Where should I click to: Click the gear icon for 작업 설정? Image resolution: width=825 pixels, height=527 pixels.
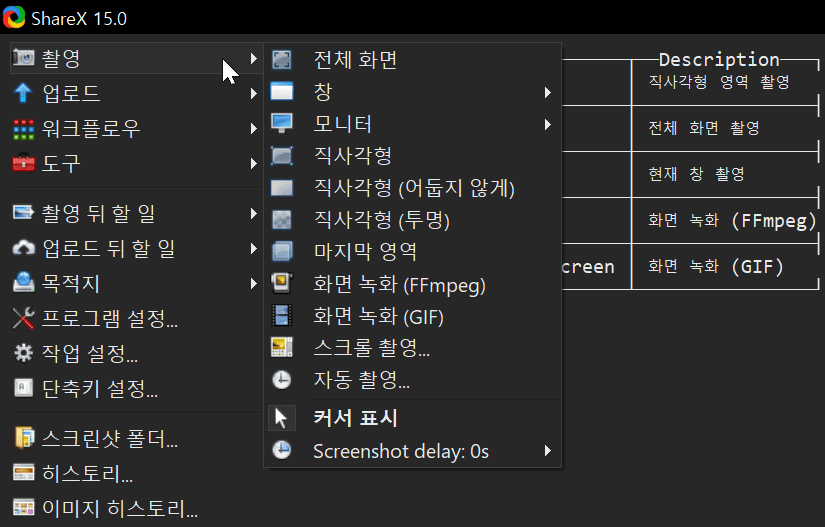click(x=23, y=353)
